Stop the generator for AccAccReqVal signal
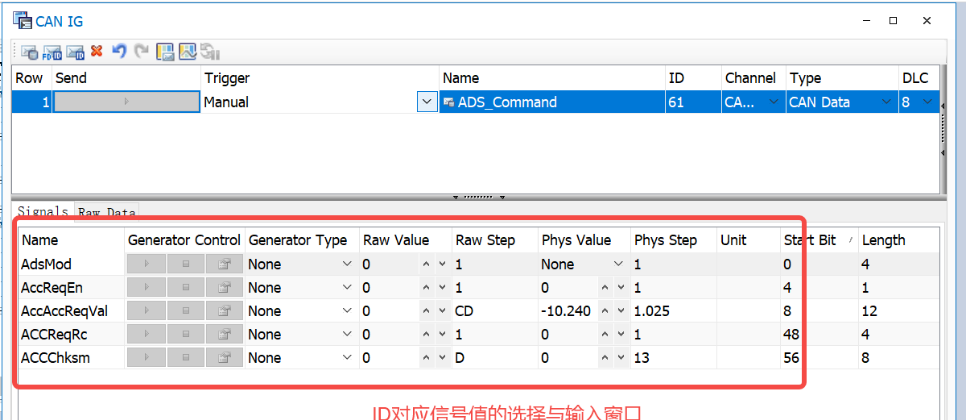 tap(185, 311)
